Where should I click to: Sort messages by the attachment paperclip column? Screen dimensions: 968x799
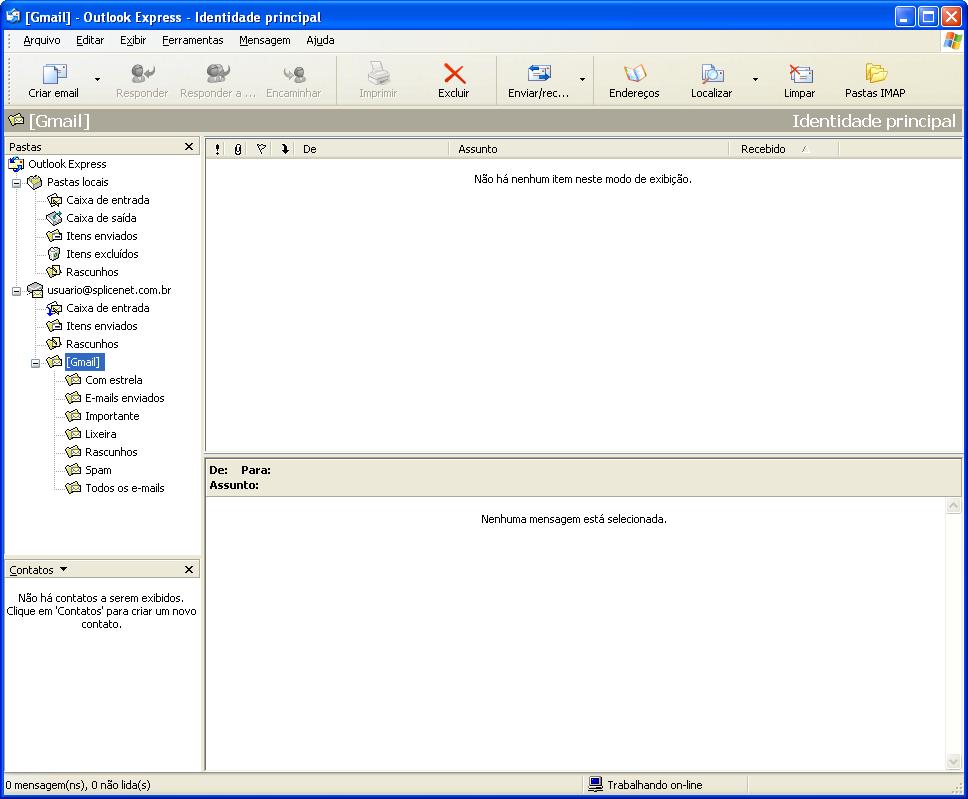point(238,149)
